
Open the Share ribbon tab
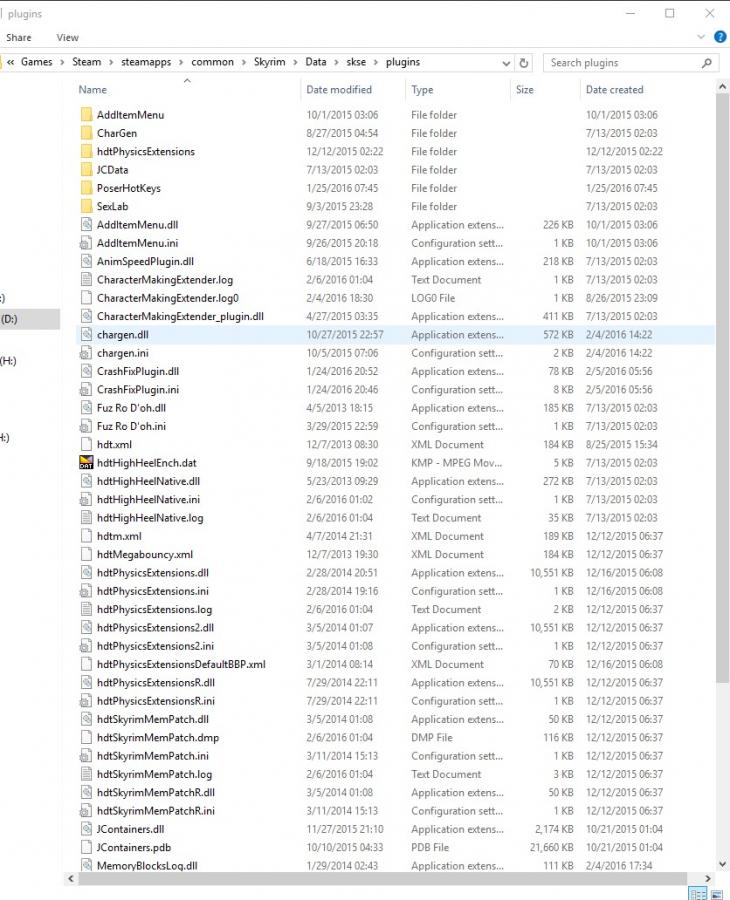19,37
